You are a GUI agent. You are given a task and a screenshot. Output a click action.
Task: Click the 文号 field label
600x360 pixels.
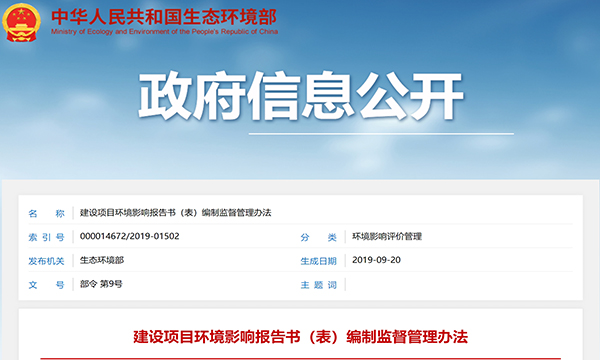tap(46, 285)
